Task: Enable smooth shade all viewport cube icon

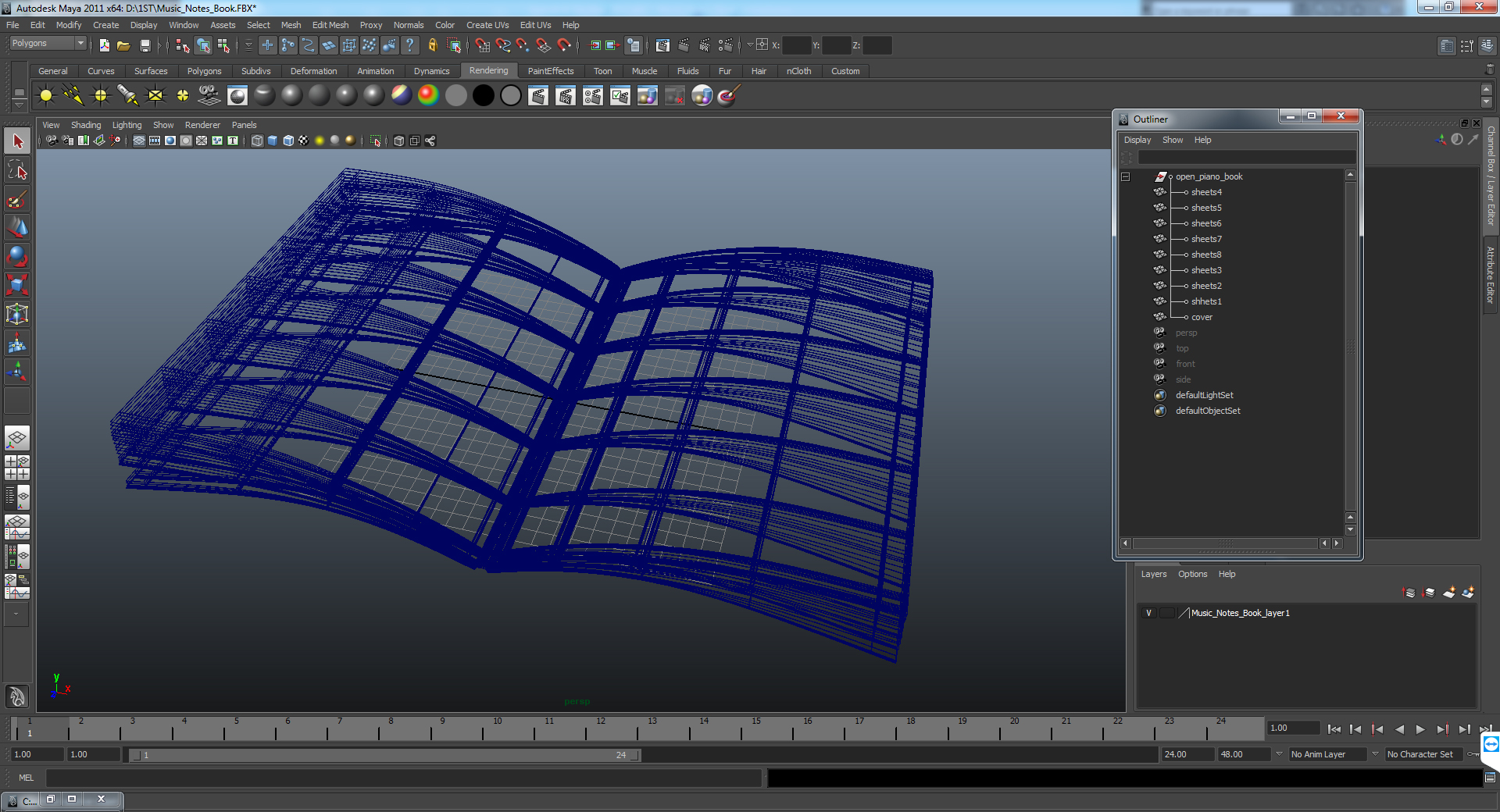Action: coord(273,141)
